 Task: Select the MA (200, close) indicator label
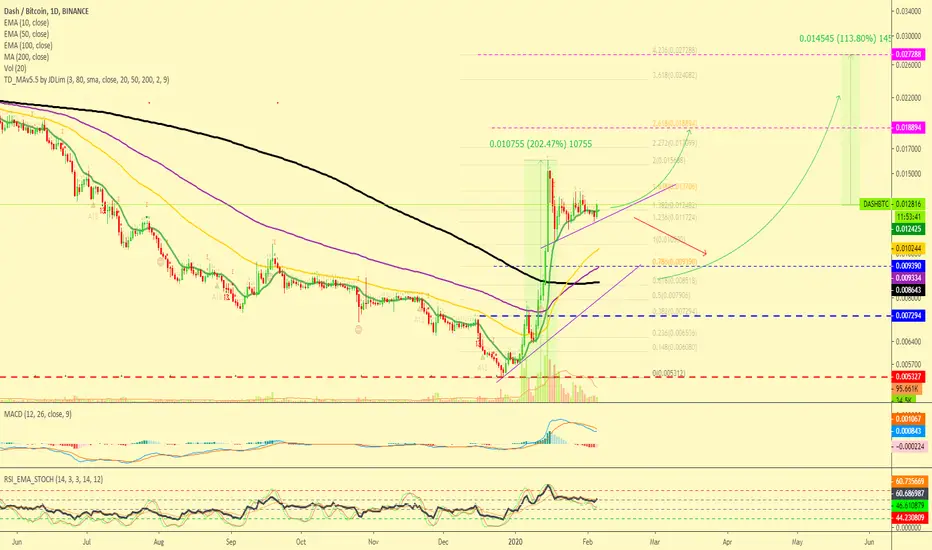[x=26, y=57]
